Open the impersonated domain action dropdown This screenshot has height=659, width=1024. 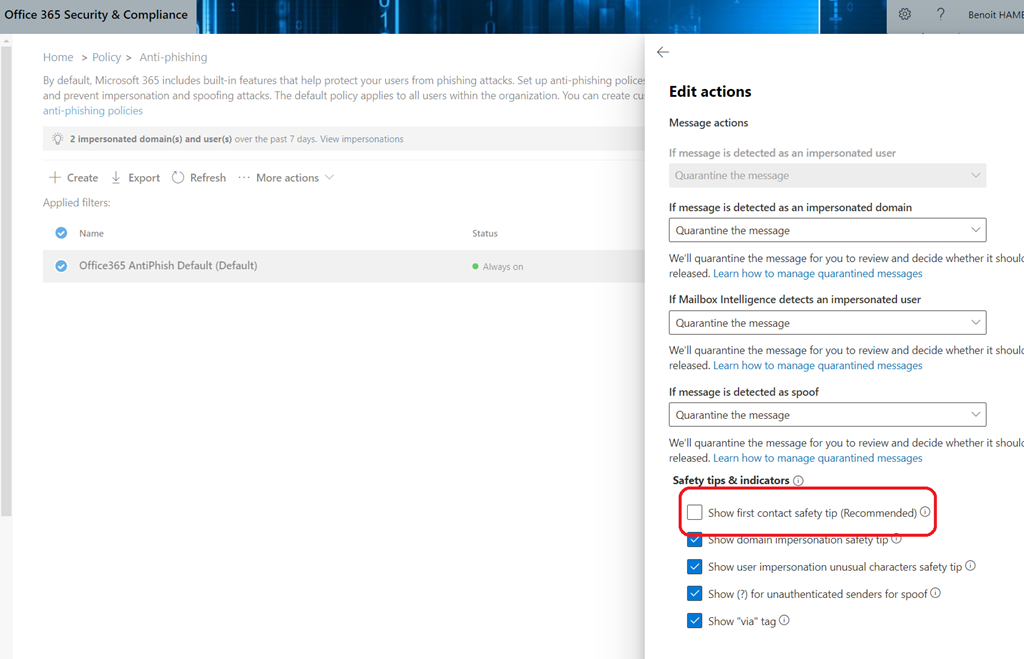pyautogui.click(x=827, y=230)
